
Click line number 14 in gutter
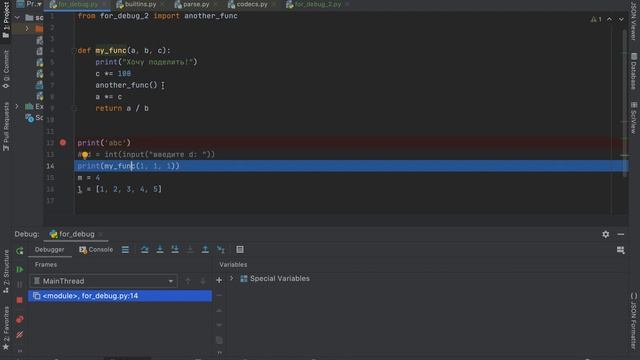[50, 166]
